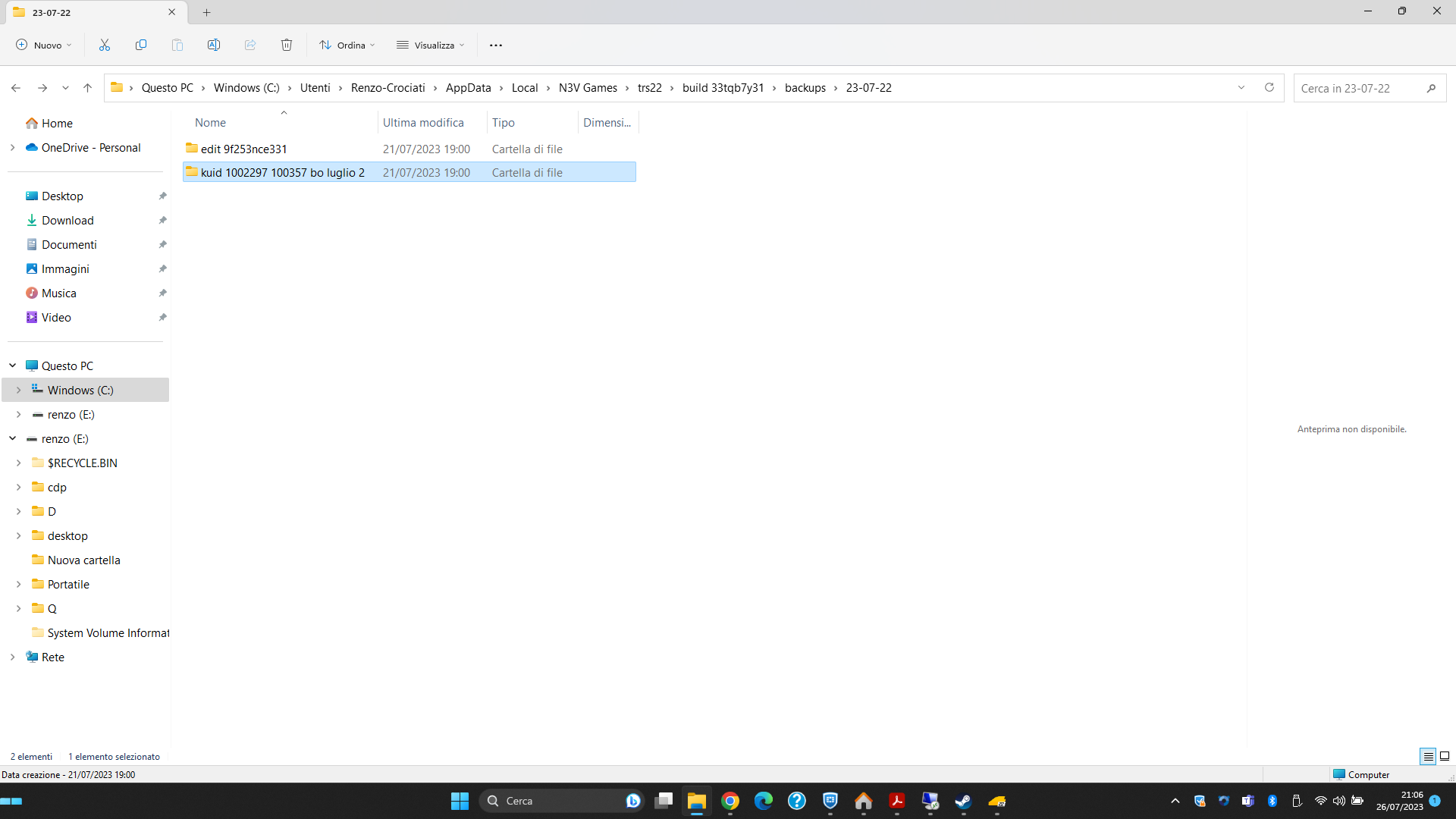Viewport: 1456px width, 819px height.
Task: Go up one folder level arrow
Action: click(88, 88)
